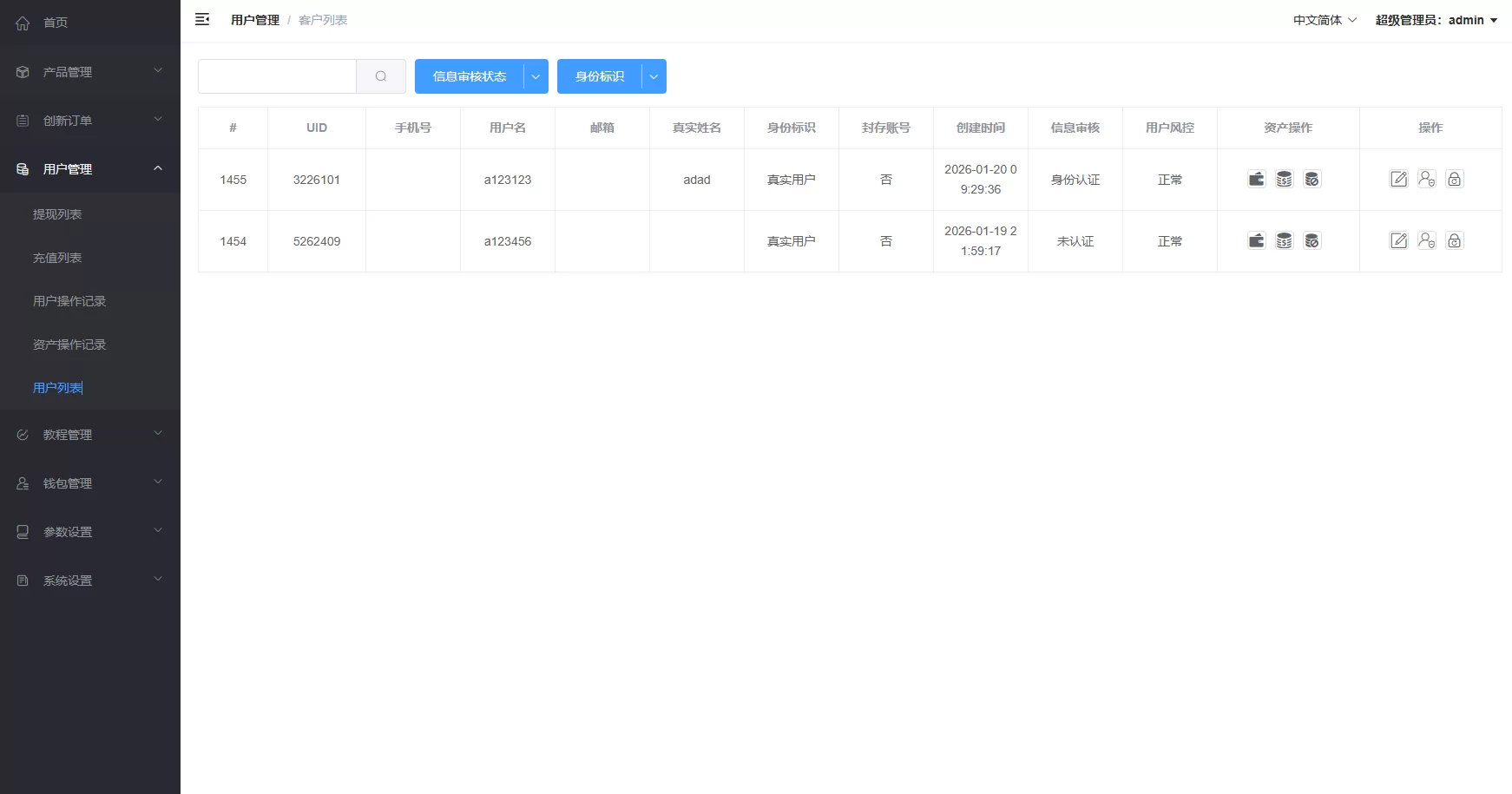Click the deduct-coins icon for user a123456
The image size is (1512, 794).
point(1312,240)
